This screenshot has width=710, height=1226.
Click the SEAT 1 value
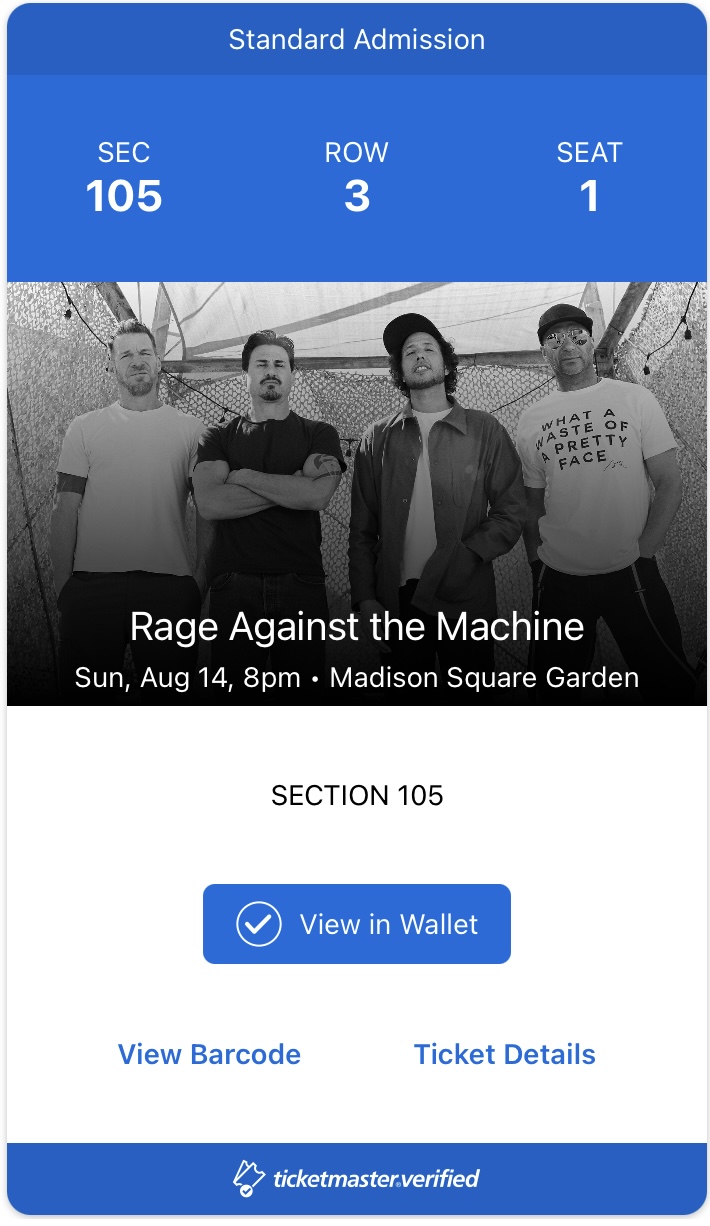590,196
